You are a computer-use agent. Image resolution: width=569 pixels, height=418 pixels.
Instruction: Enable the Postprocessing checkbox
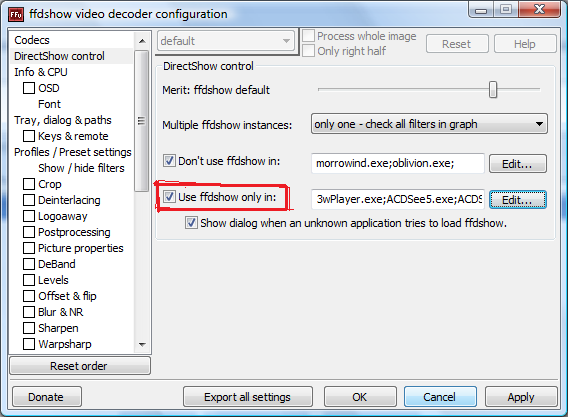(x=29, y=232)
